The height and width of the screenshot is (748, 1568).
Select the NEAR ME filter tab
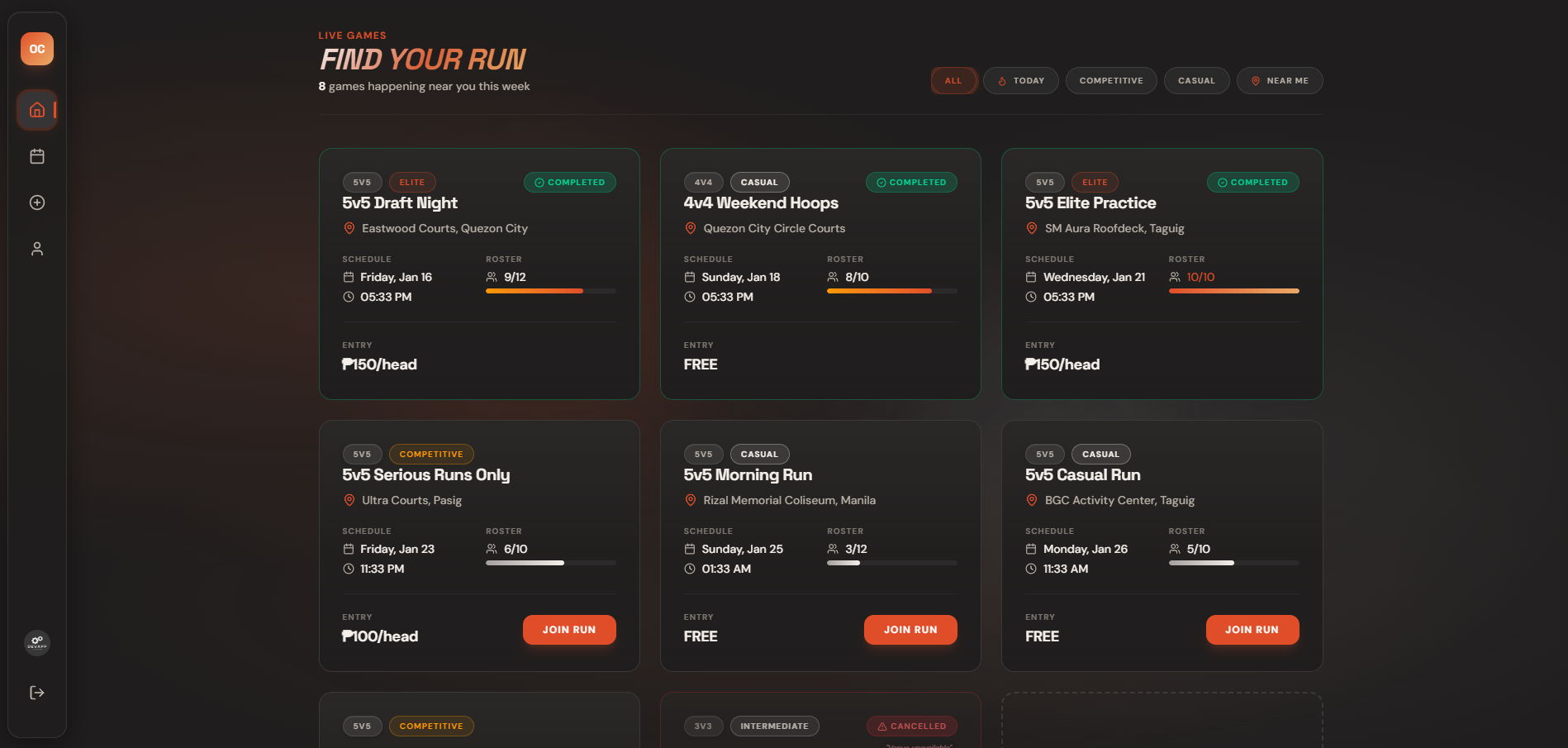[x=1280, y=81]
